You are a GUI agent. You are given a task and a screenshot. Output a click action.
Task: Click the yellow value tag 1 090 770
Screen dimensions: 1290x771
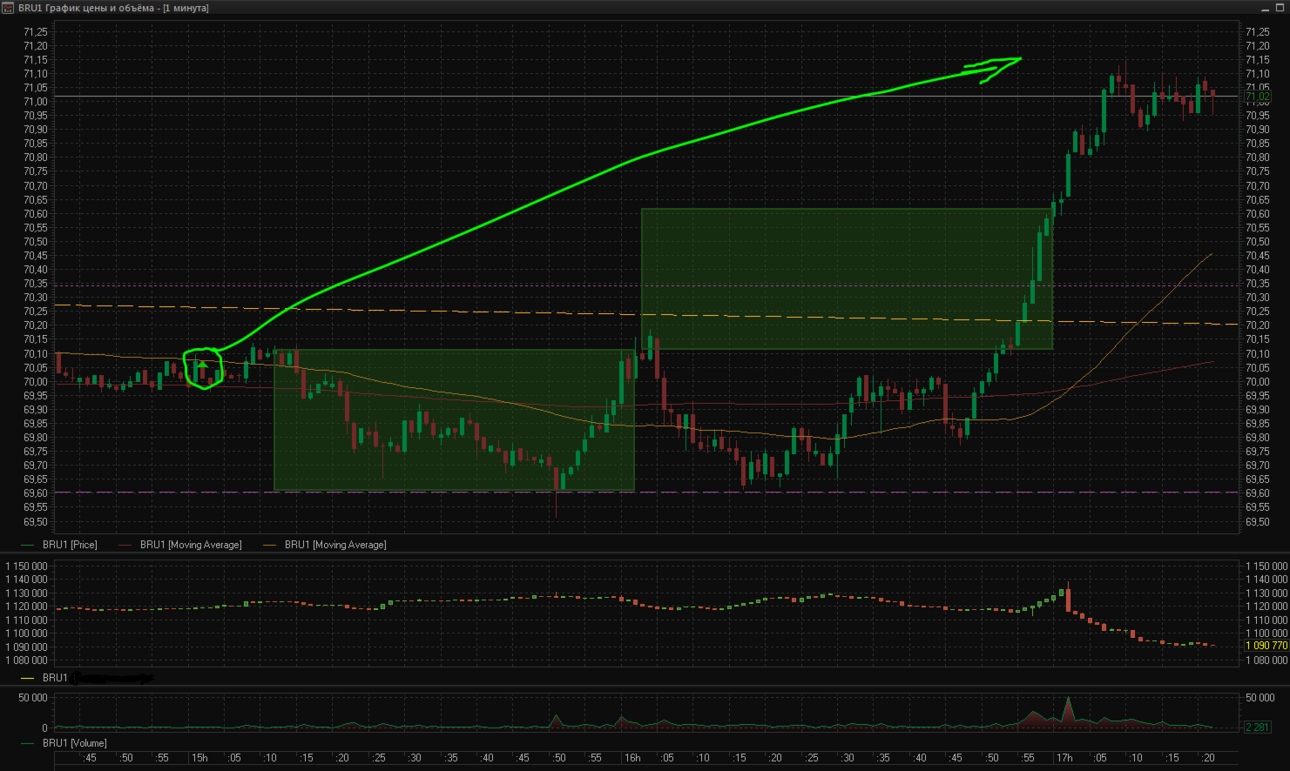(x=1266, y=646)
